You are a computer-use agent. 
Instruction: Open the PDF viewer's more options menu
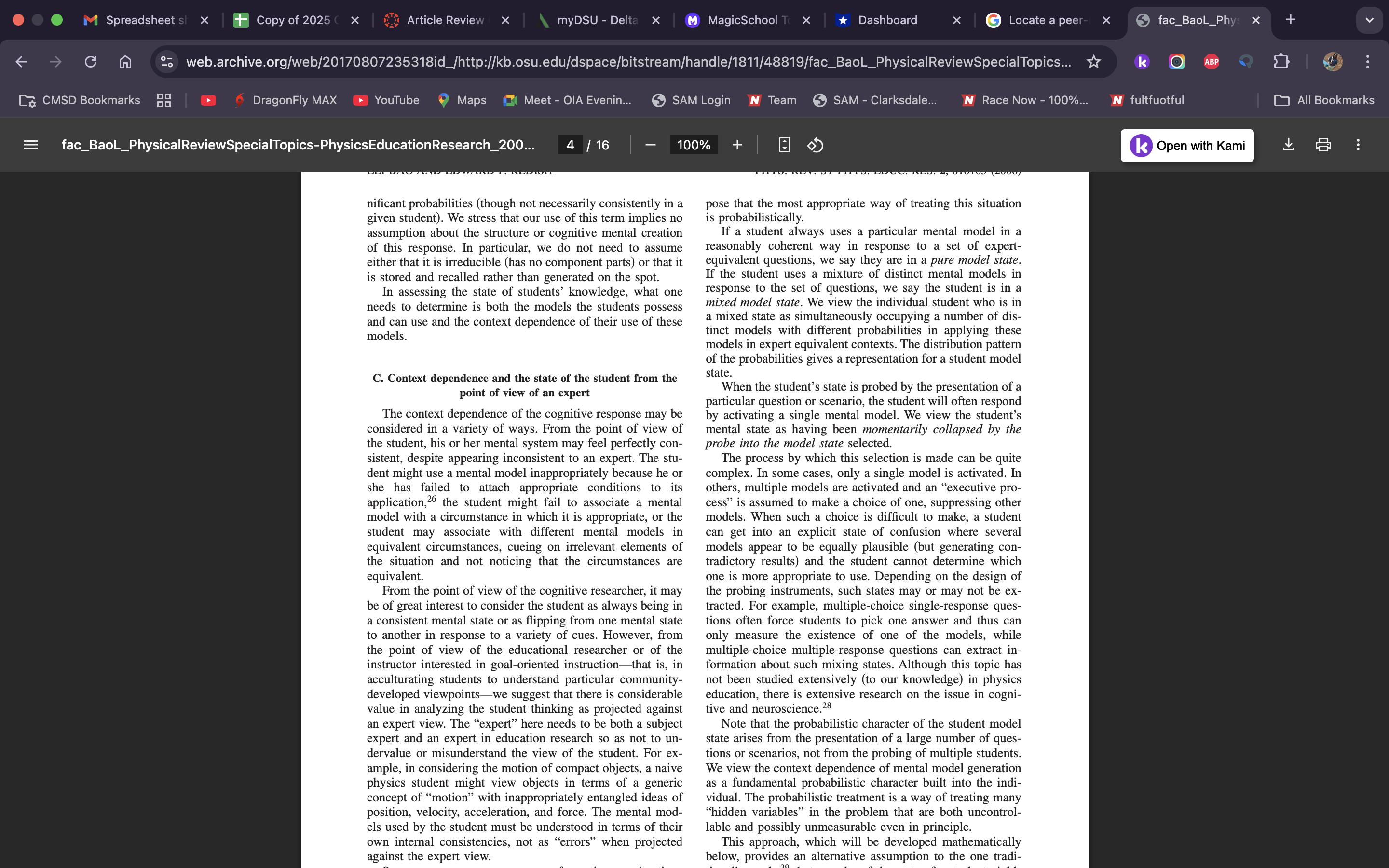[x=1358, y=145]
